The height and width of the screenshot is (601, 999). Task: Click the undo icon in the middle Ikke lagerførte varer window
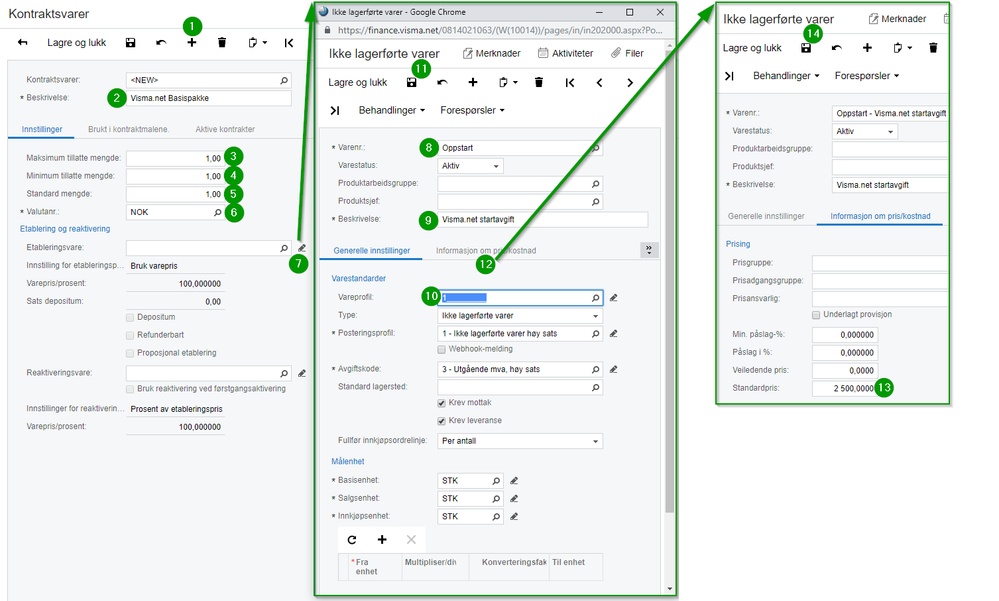(442, 82)
